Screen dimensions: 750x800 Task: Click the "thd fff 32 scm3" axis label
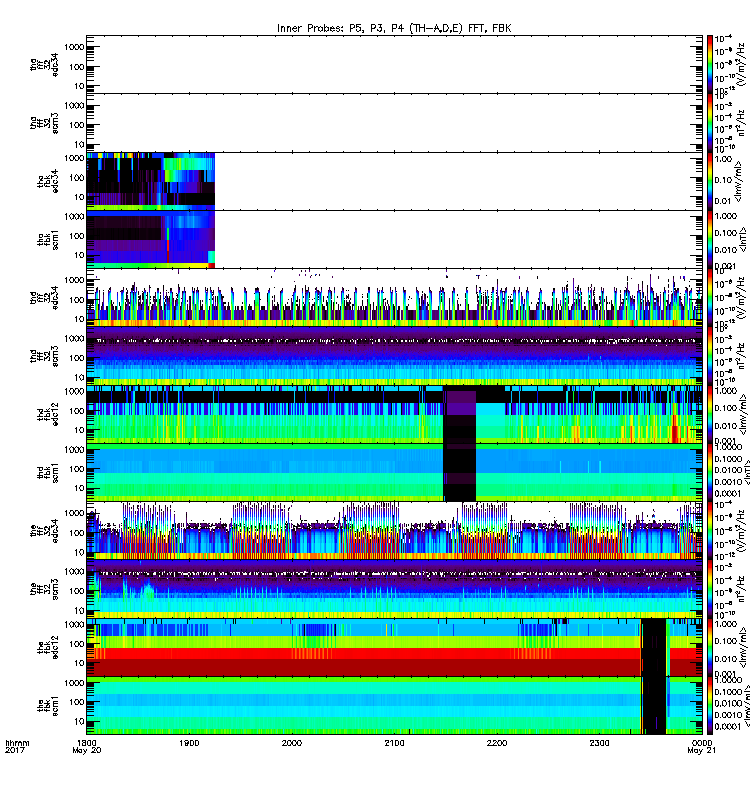[44, 356]
